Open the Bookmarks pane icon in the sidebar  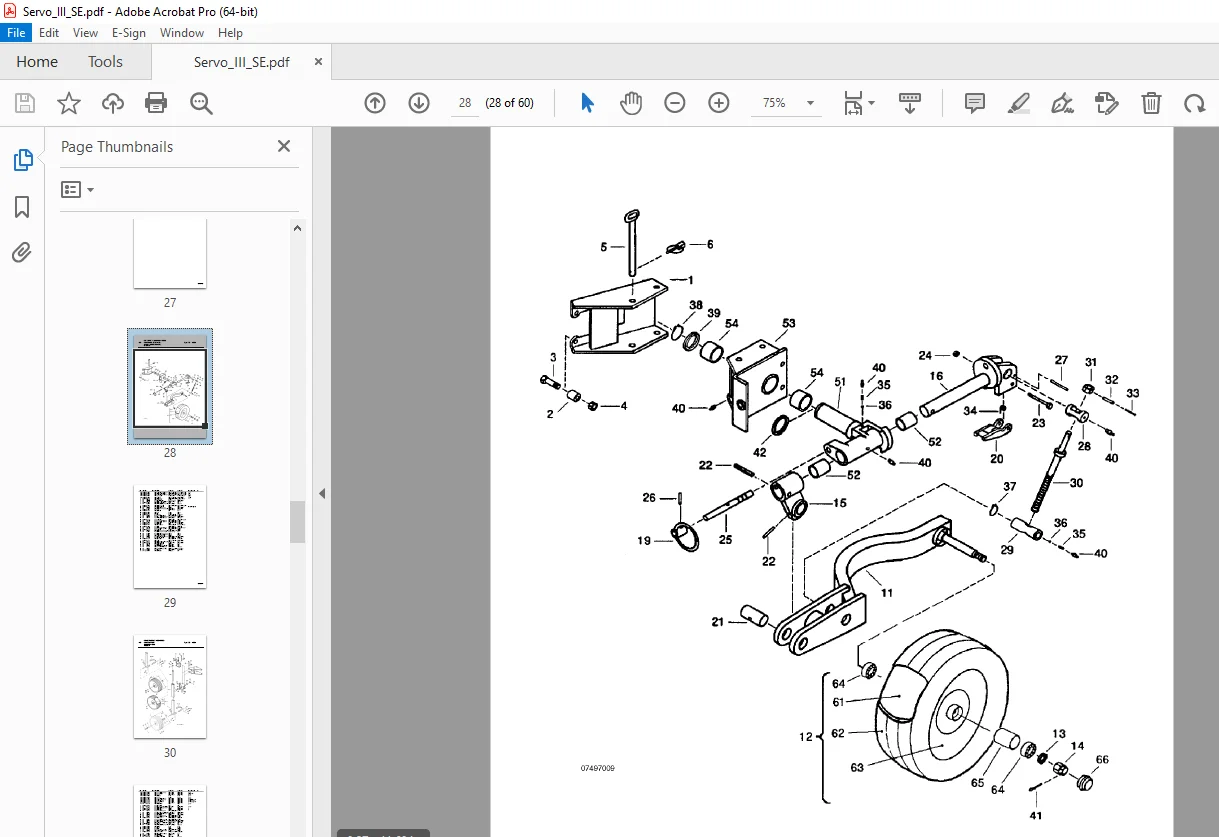click(22, 207)
